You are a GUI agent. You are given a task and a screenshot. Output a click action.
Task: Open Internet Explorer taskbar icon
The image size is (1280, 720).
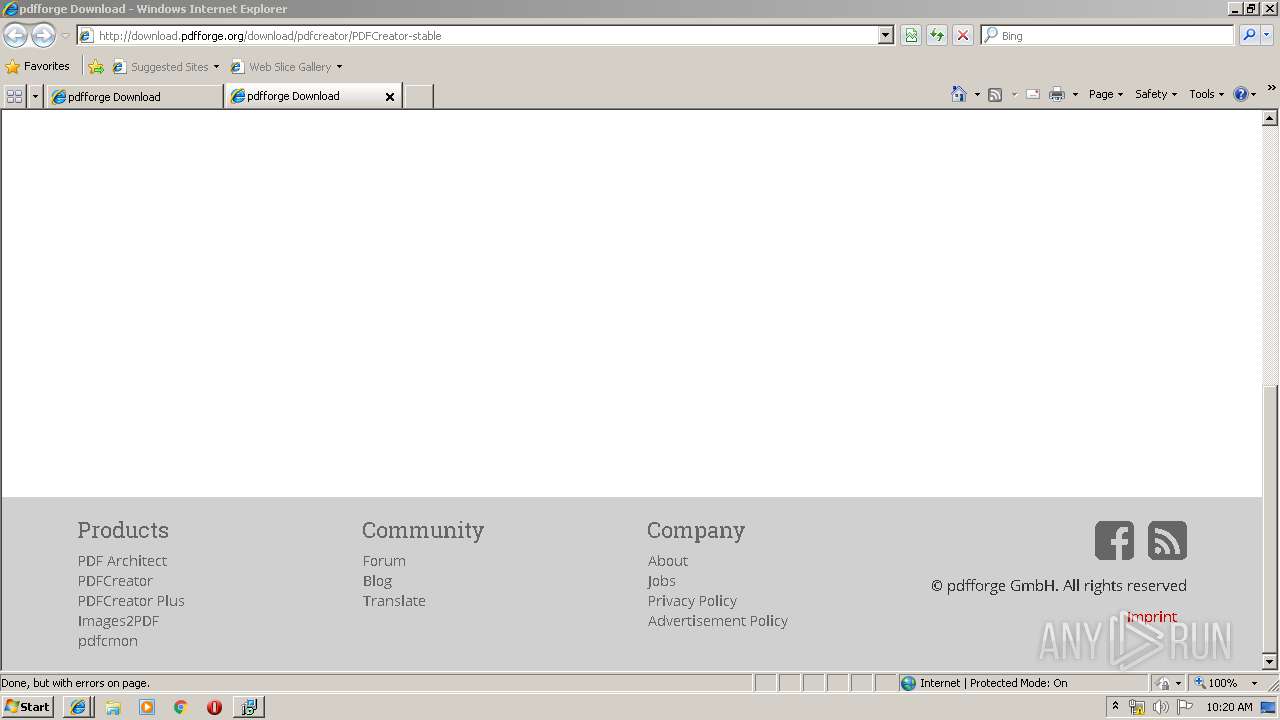click(x=78, y=707)
